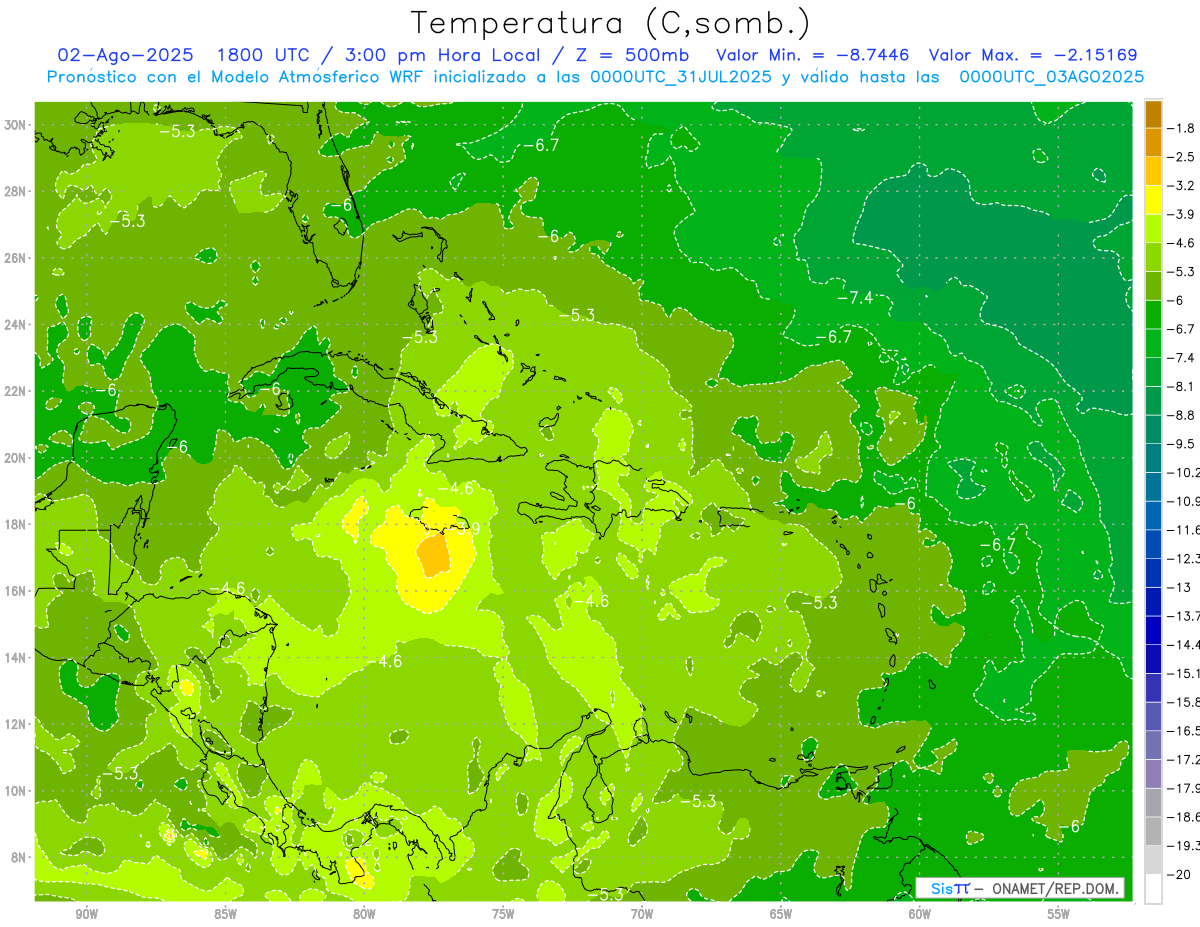Click the colorbar legend value -14.4
The width and height of the screenshot is (1200, 927).
[1183, 644]
